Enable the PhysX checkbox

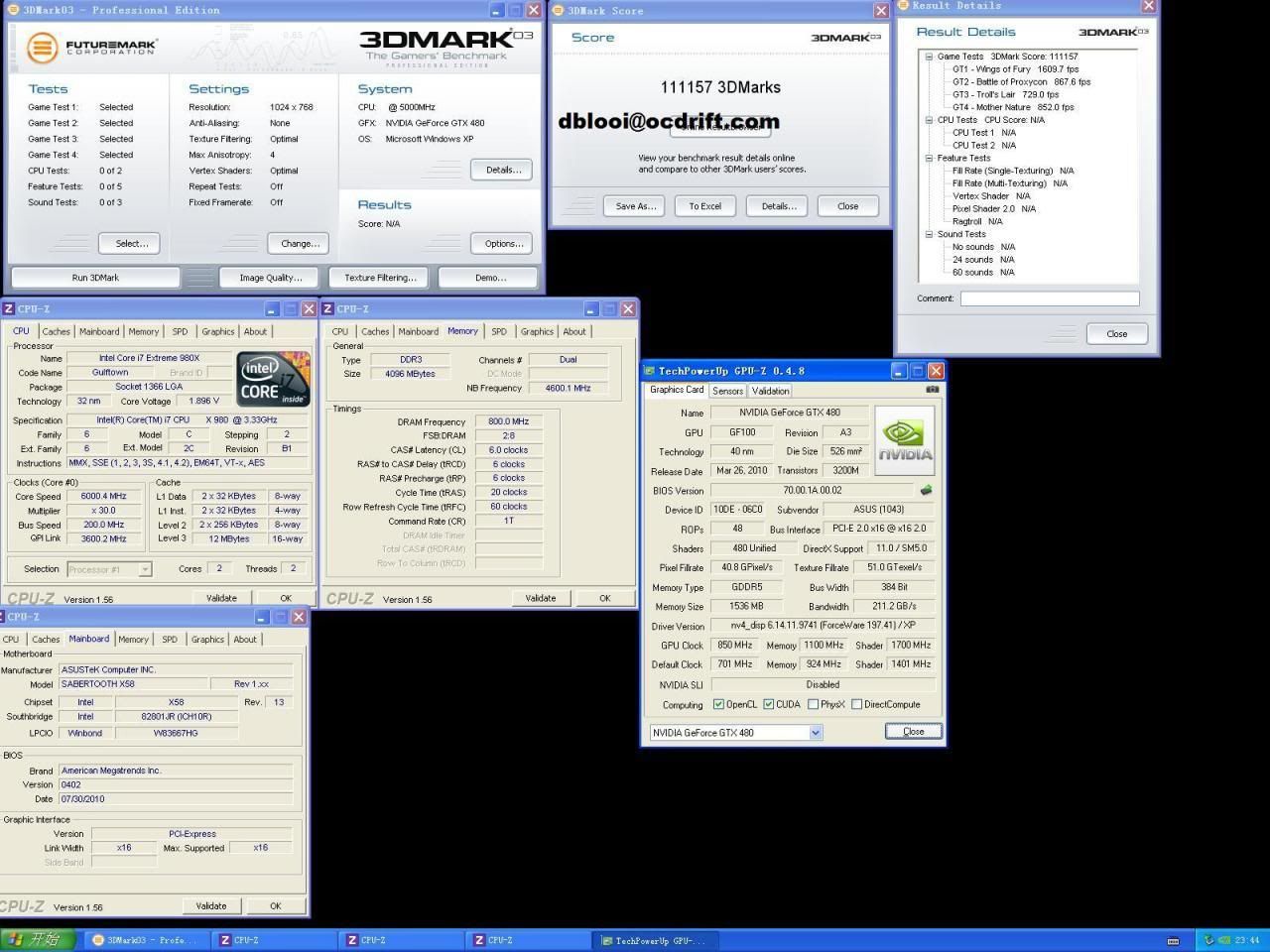tap(813, 705)
